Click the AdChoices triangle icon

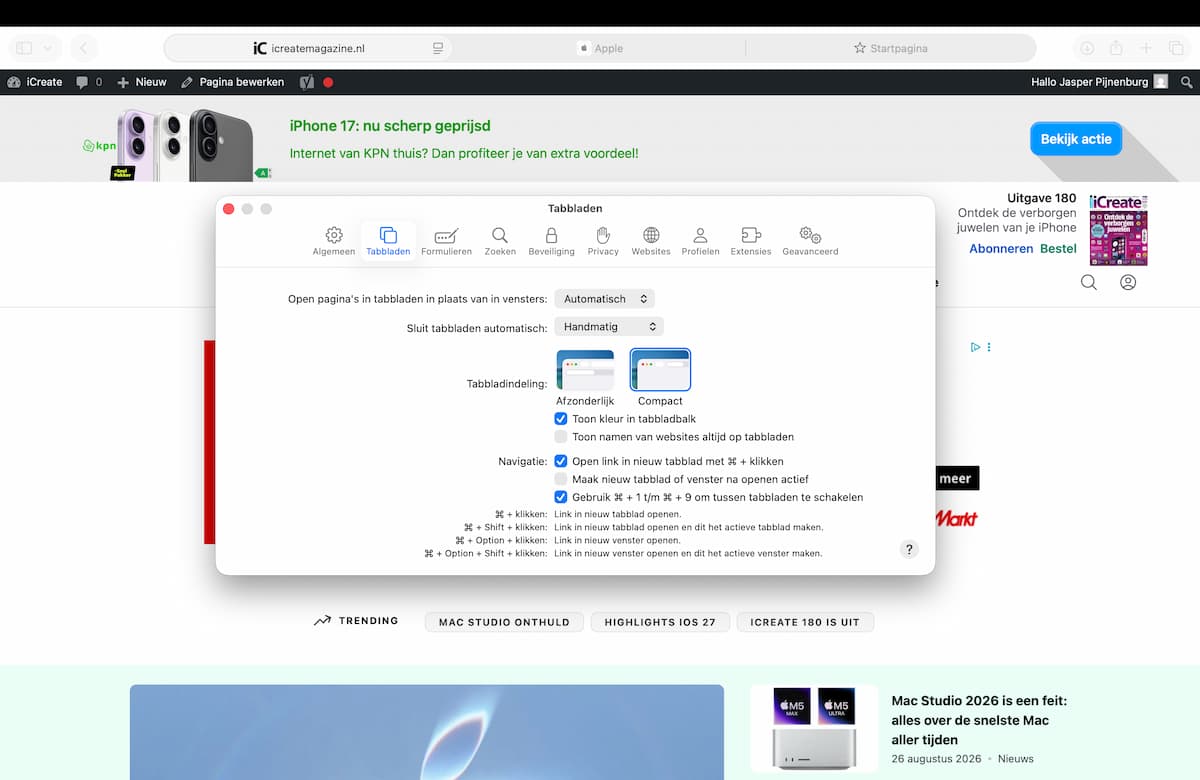975,347
